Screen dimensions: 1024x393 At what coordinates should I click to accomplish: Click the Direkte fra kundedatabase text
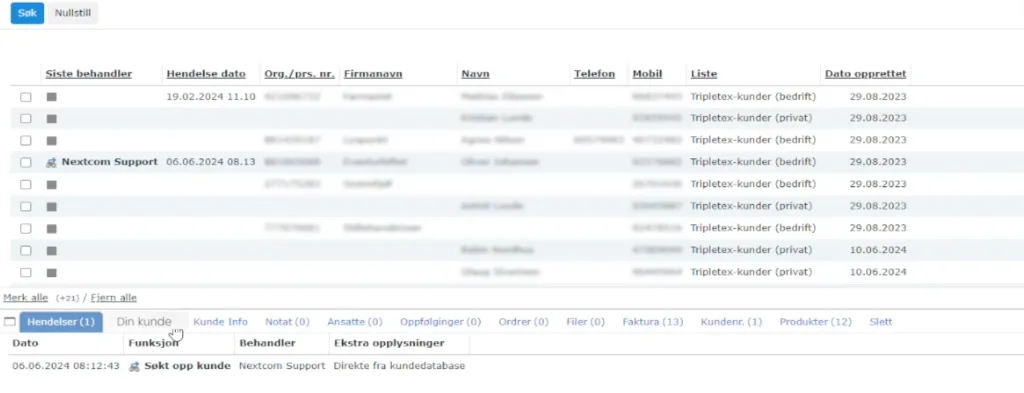[400, 366]
